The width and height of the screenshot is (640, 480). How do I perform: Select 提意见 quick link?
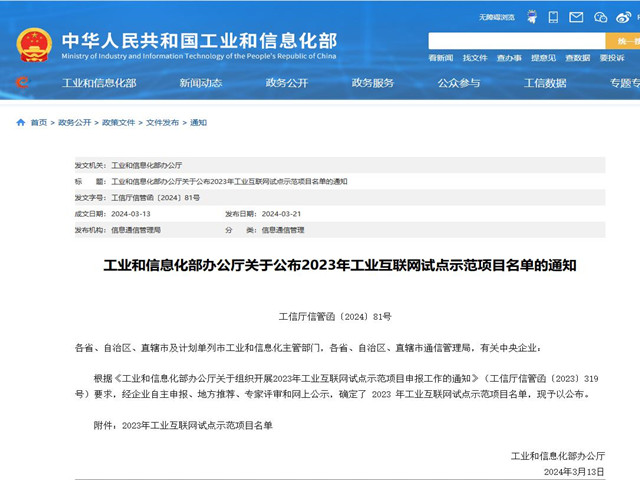click(543, 58)
